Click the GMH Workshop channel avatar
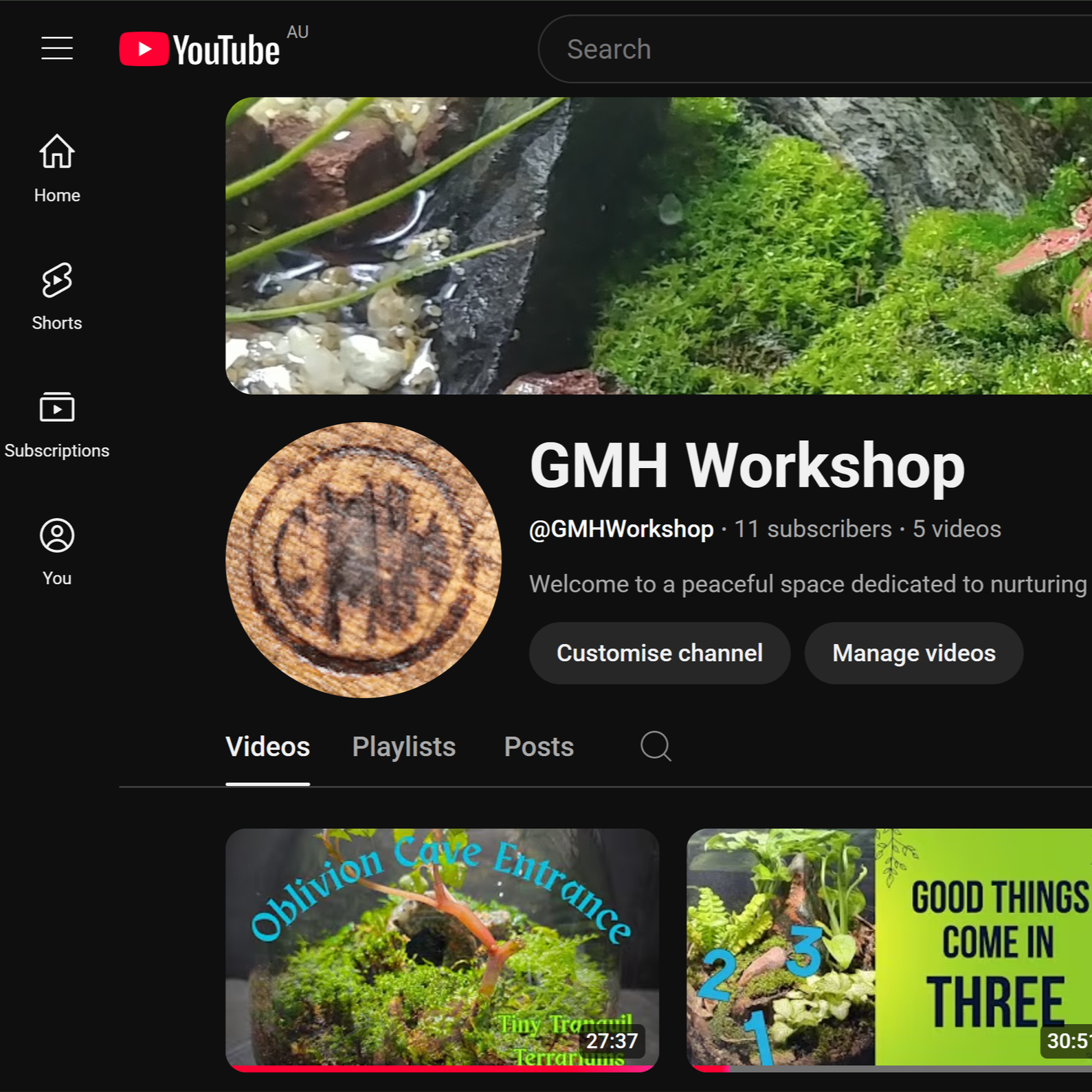This screenshot has width=1092, height=1092. pyautogui.click(x=364, y=559)
